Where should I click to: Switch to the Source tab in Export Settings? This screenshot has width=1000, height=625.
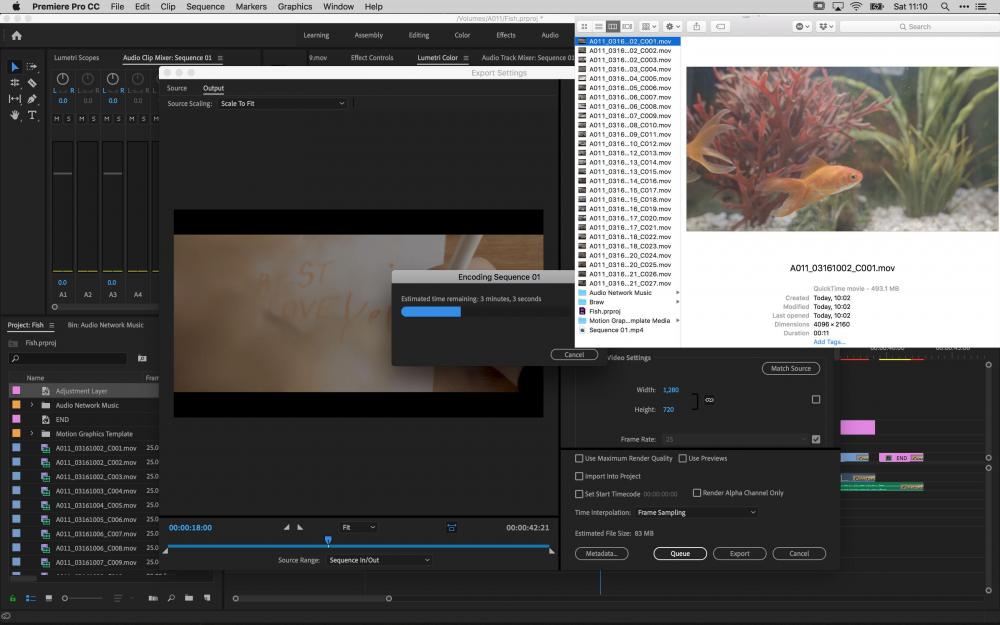(x=177, y=88)
